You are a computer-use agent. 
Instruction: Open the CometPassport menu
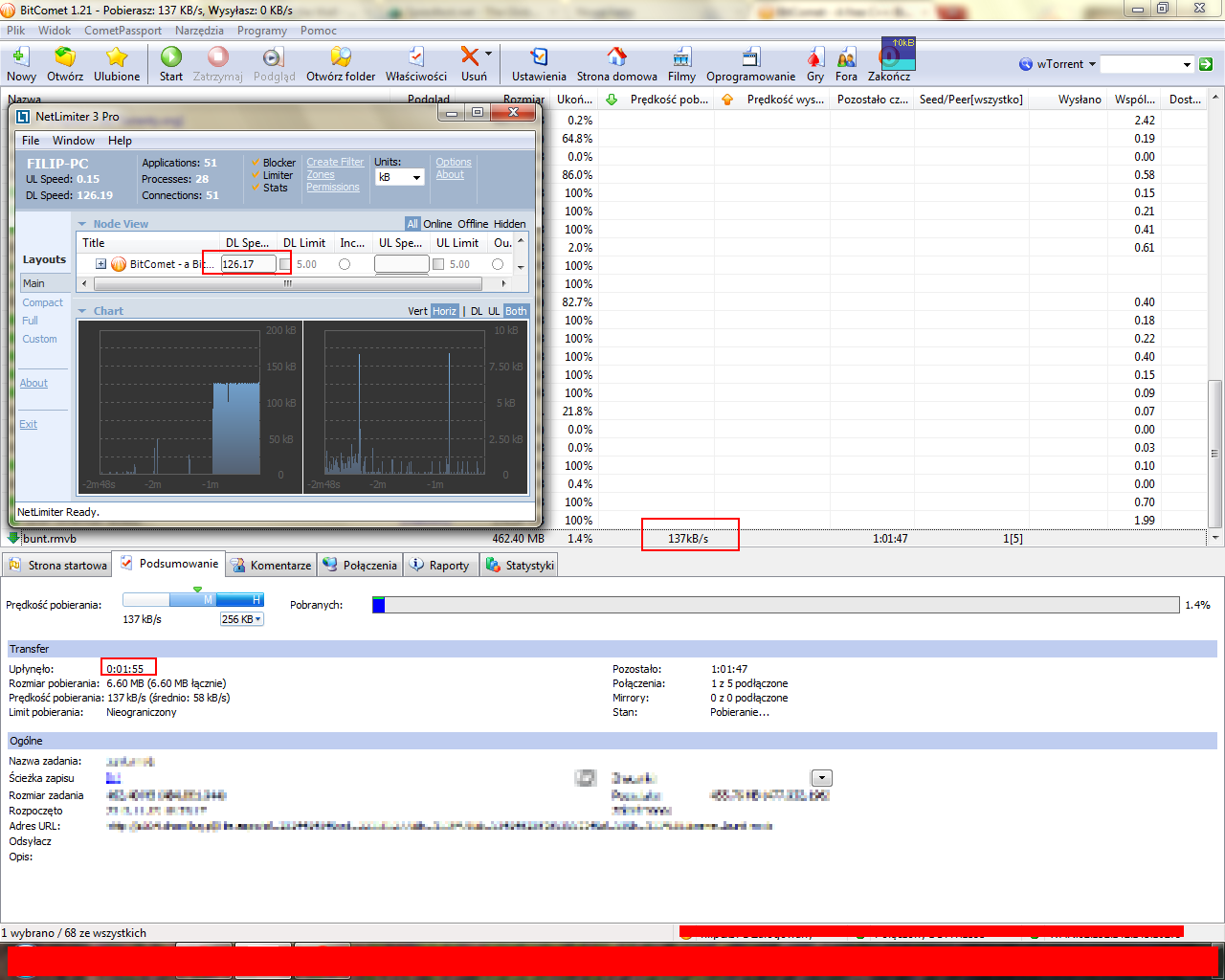coord(123,31)
